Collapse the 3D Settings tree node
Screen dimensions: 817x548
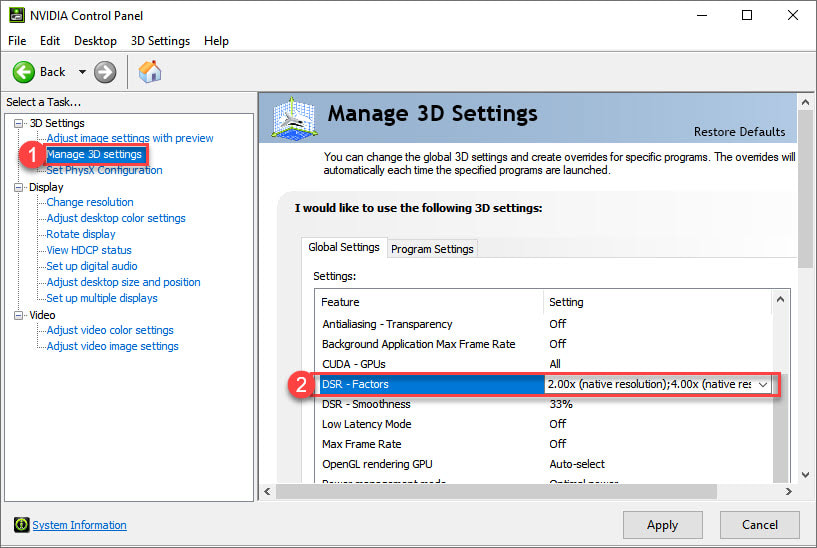tap(19, 123)
